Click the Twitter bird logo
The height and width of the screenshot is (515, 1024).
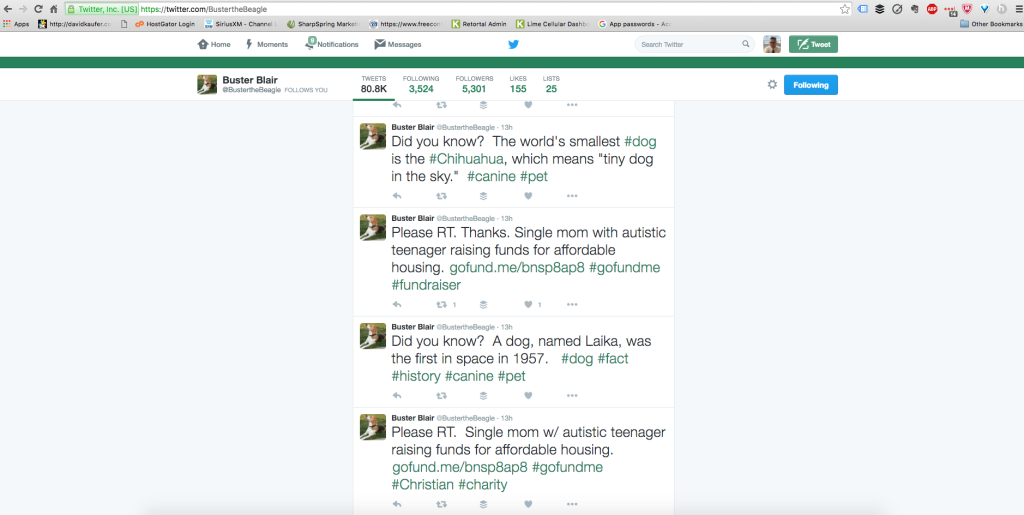point(513,44)
